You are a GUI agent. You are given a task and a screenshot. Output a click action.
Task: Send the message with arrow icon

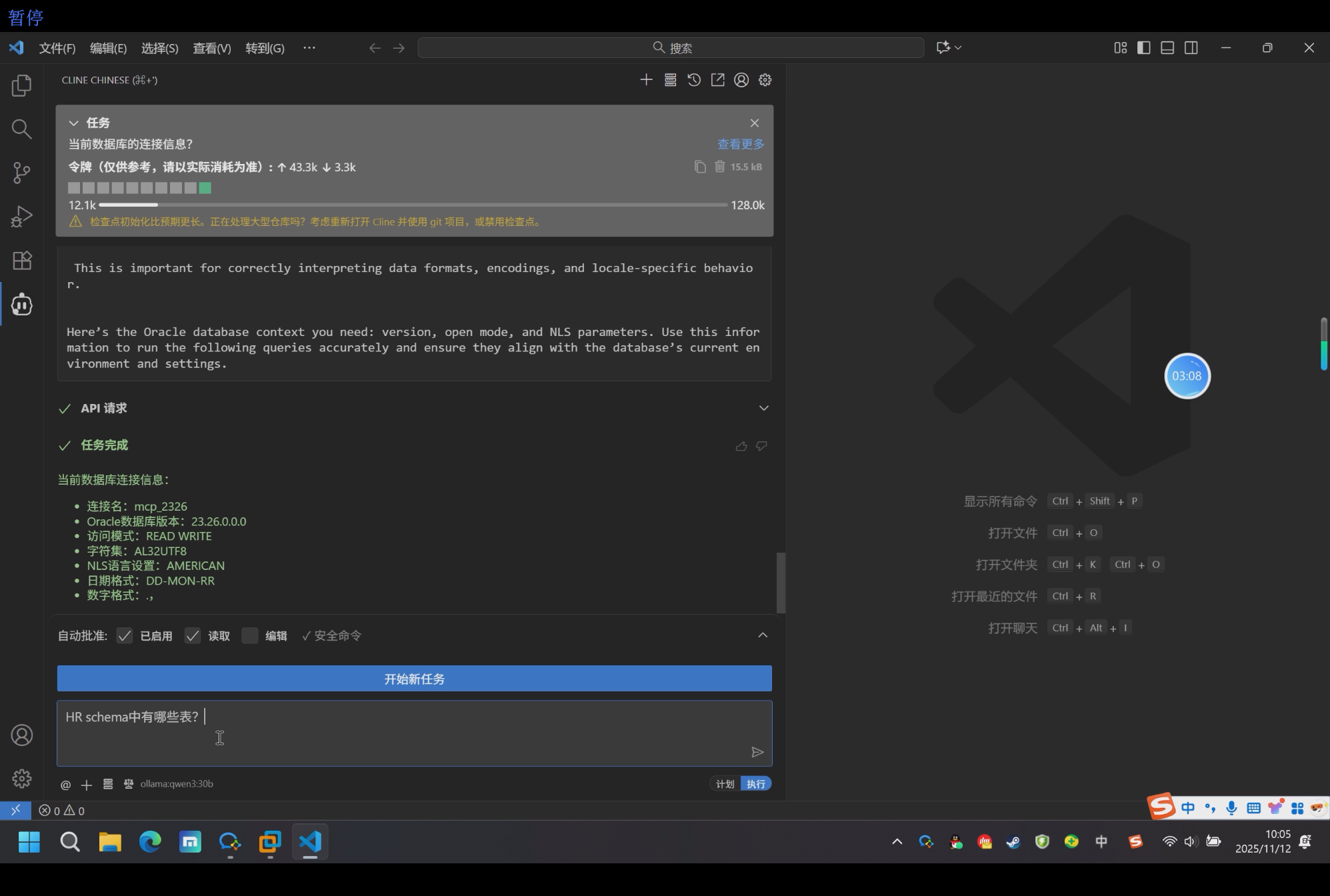coord(757,752)
